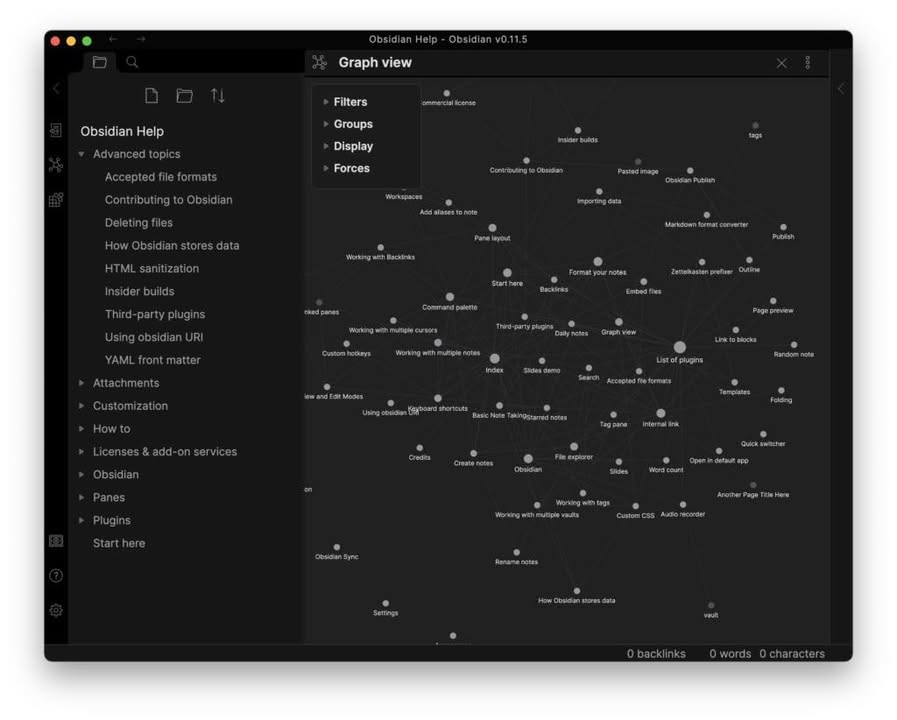This screenshot has width=897, height=720.
Task: Expand the Filters section in graph controls
Action: [350, 102]
